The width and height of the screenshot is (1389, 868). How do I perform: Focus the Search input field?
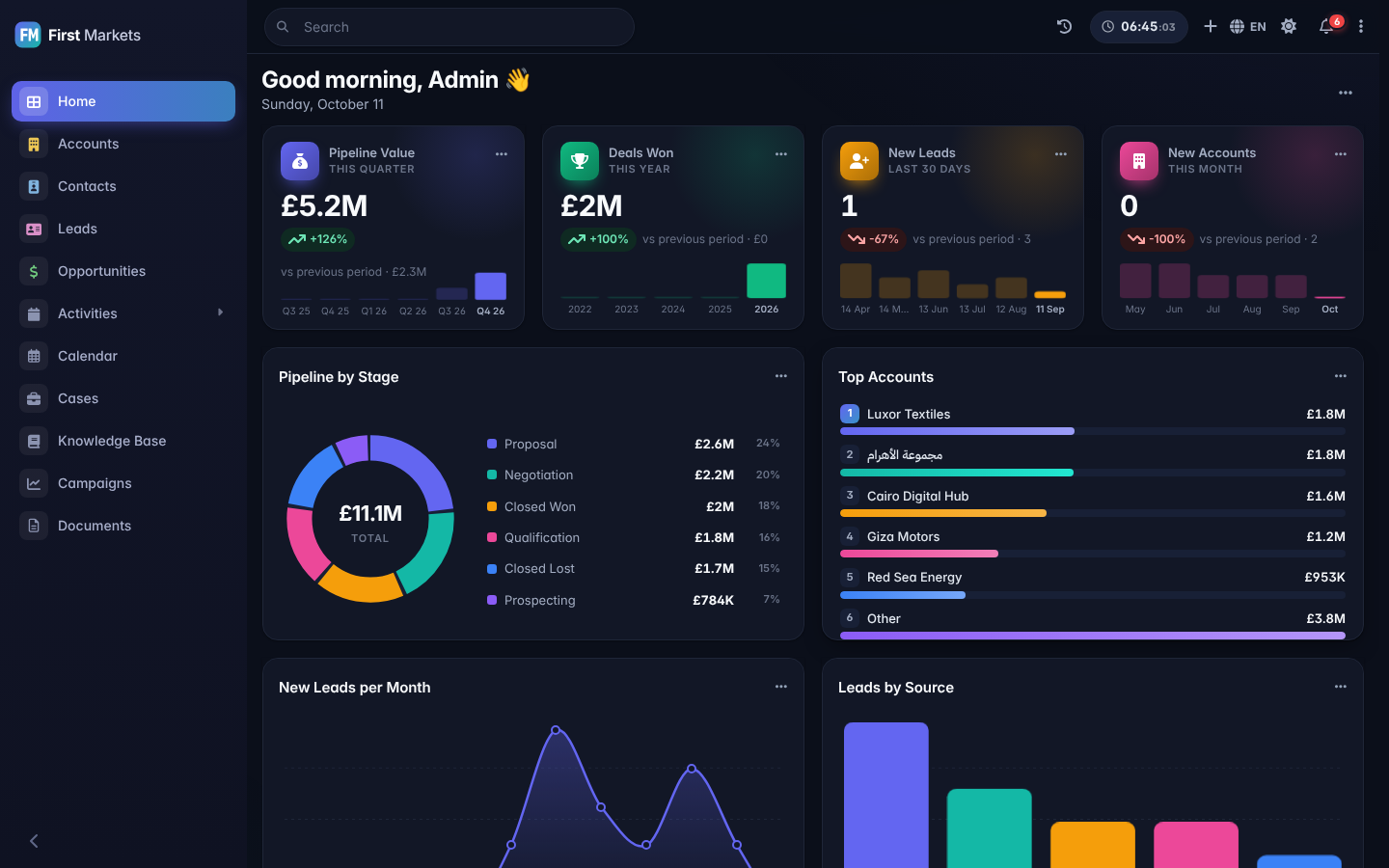click(449, 27)
